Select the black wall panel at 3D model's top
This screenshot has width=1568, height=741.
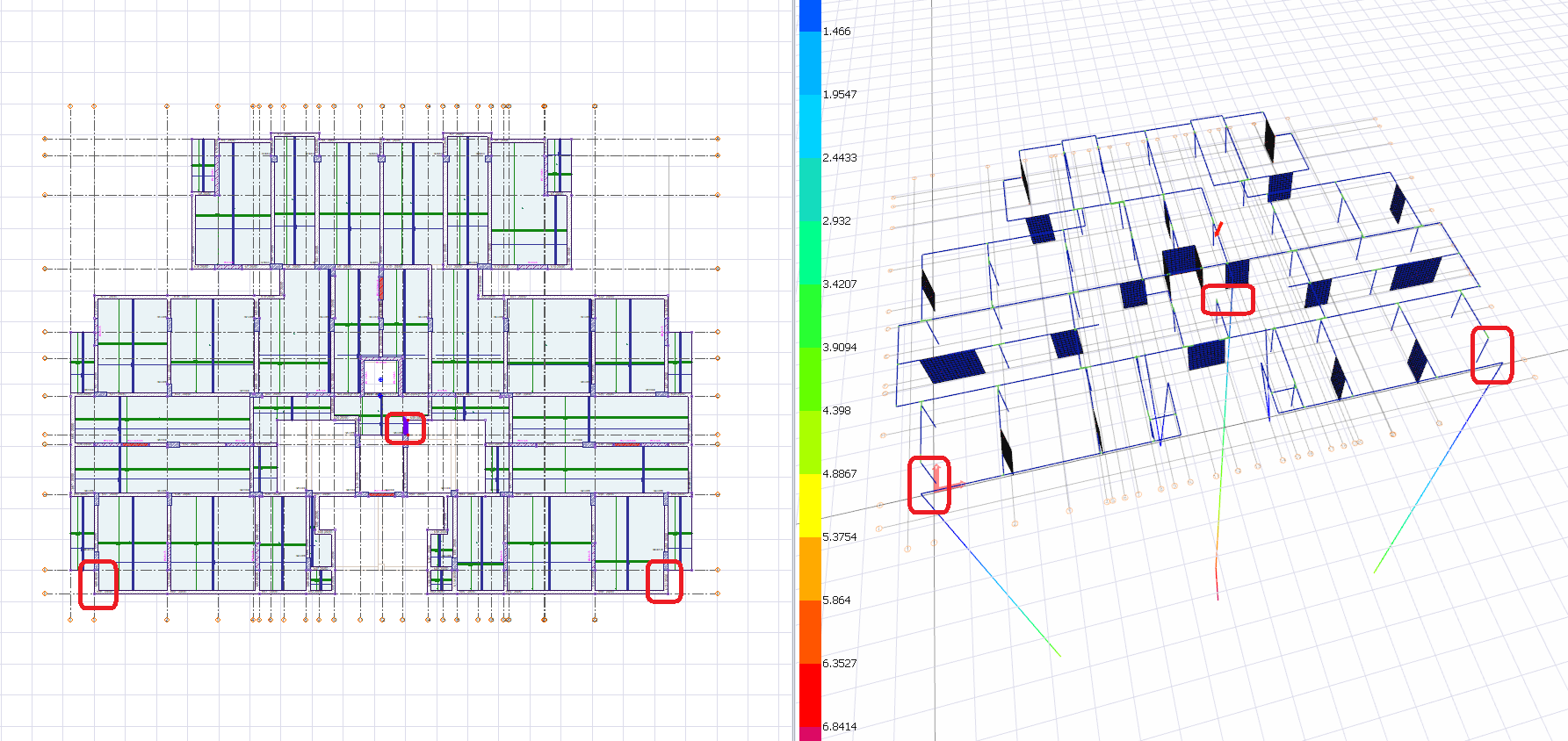pos(1269,140)
